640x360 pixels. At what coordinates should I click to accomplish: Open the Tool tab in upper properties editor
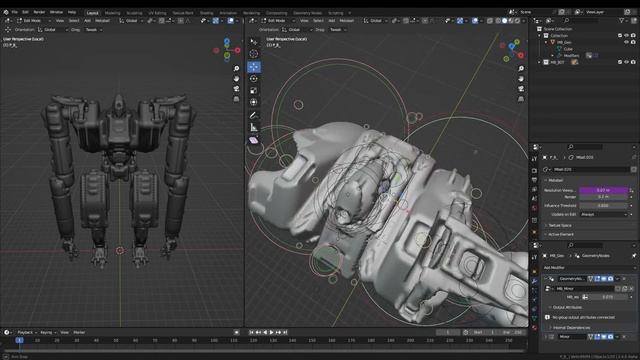[x=535, y=158]
